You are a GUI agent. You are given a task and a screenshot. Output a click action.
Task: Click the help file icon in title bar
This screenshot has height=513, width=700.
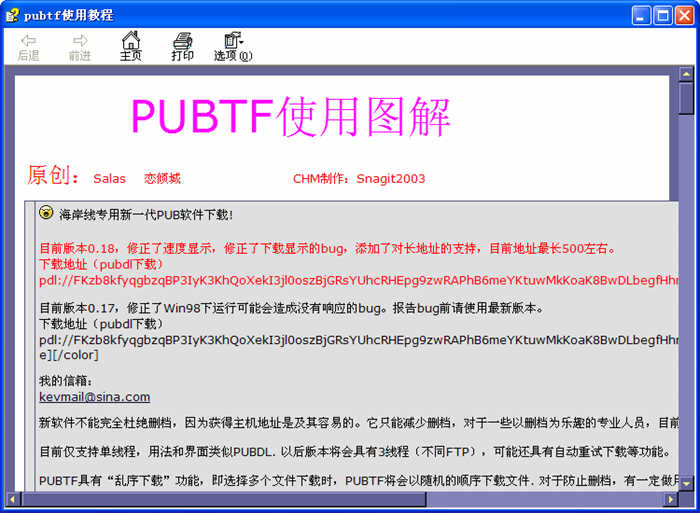(12, 15)
